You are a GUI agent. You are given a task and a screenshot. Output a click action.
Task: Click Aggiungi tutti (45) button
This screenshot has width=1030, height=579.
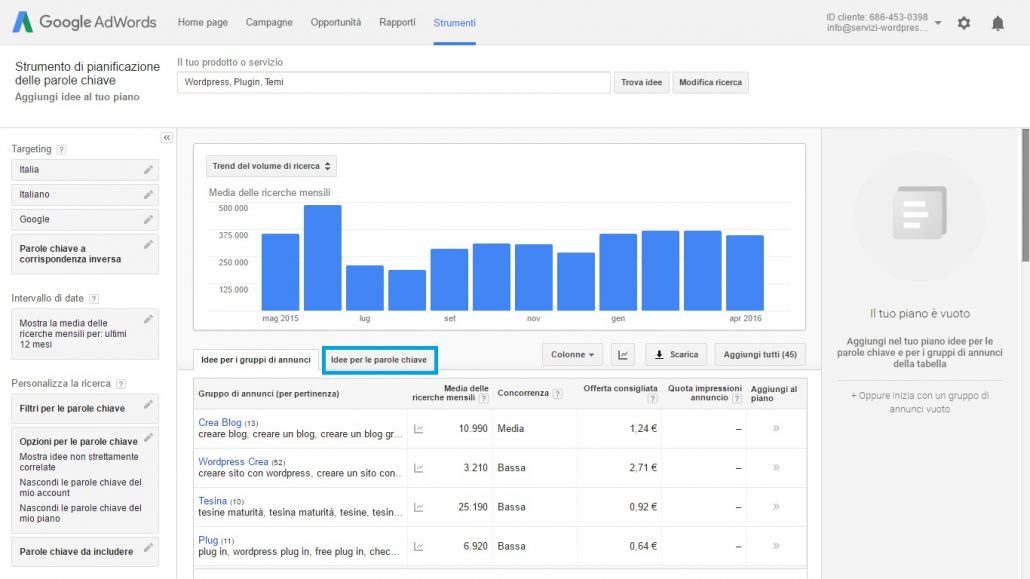click(760, 355)
